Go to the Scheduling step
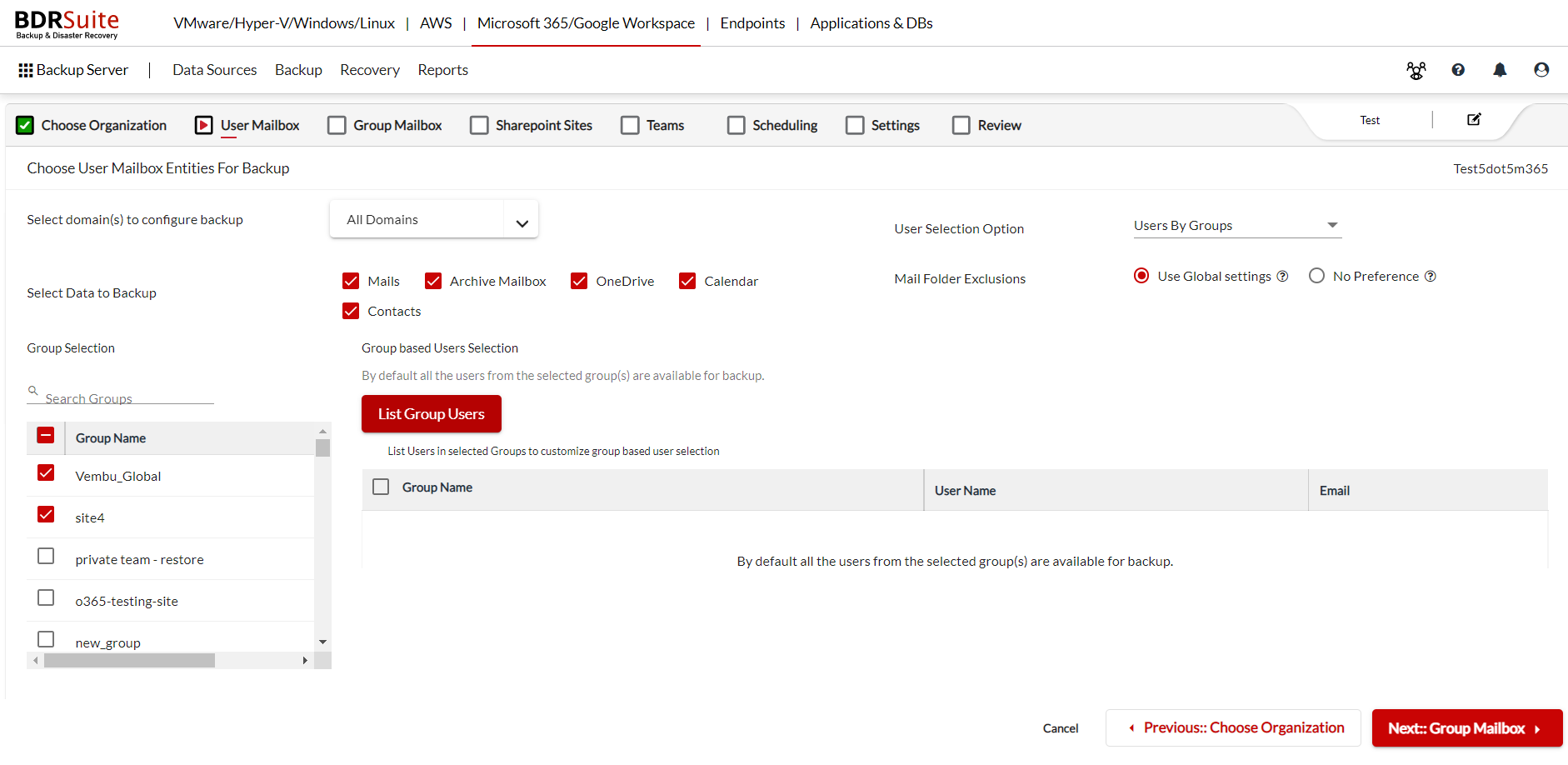Image resolution: width=1568 pixels, height=765 pixels. (772, 125)
